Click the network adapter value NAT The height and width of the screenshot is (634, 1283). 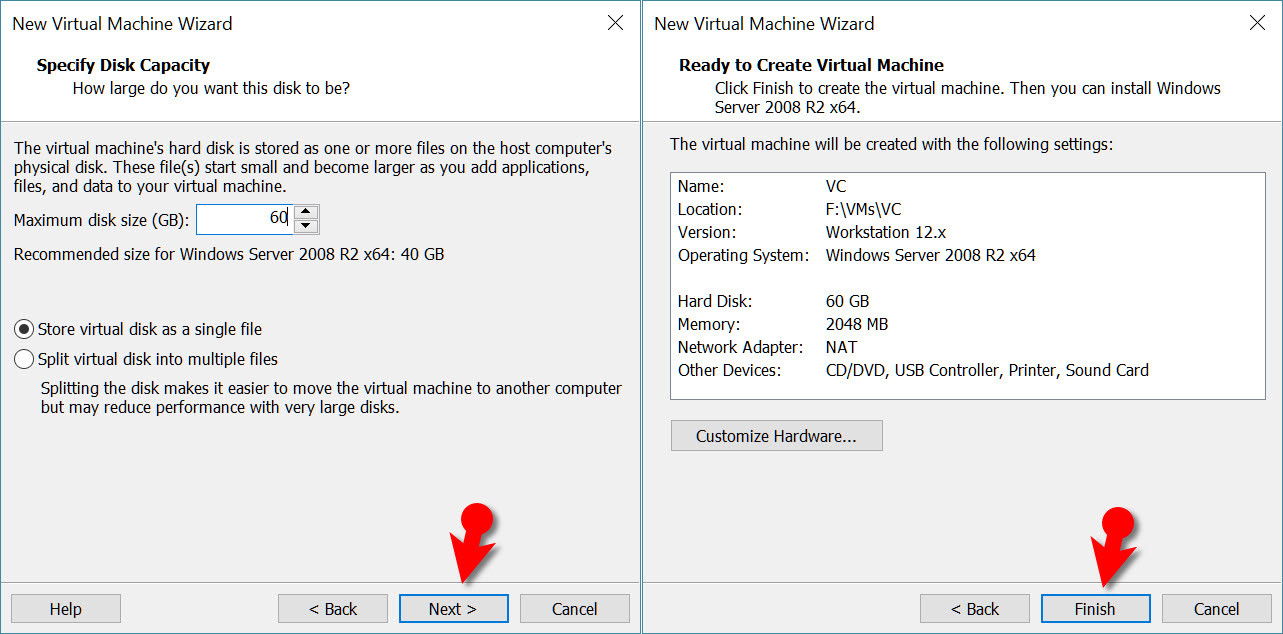click(841, 347)
